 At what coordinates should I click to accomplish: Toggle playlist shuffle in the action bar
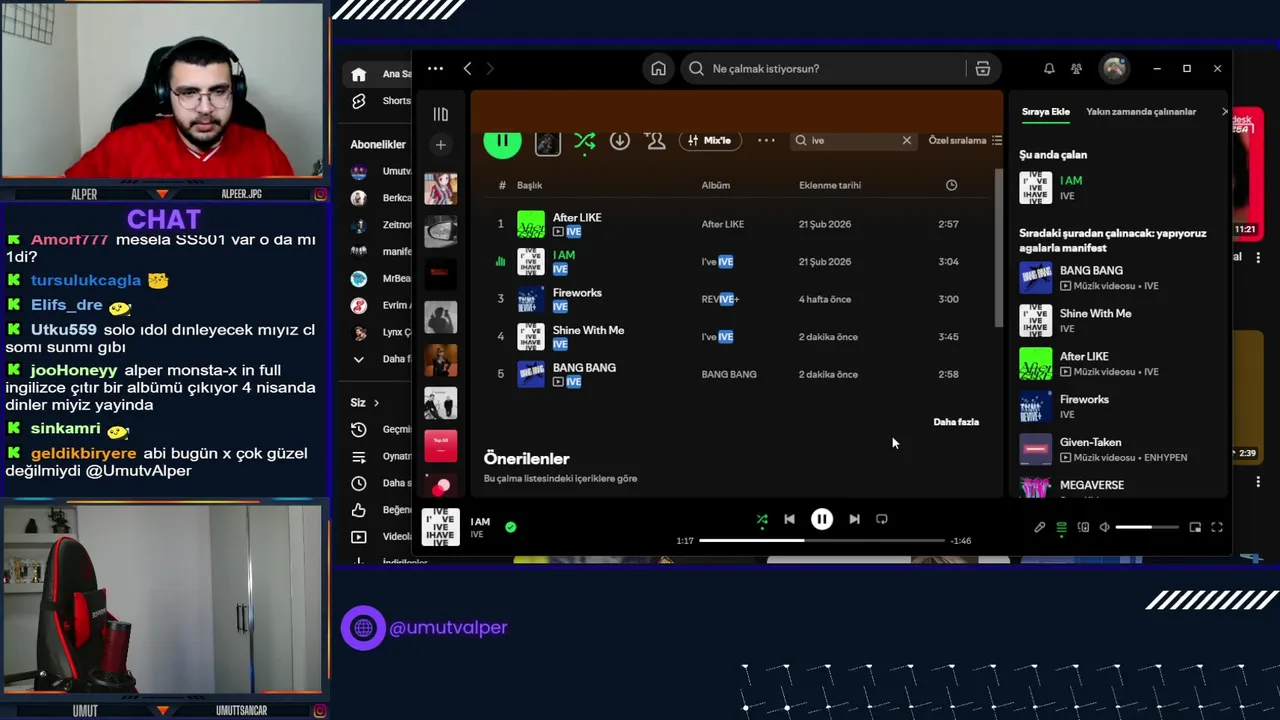(585, 141)
